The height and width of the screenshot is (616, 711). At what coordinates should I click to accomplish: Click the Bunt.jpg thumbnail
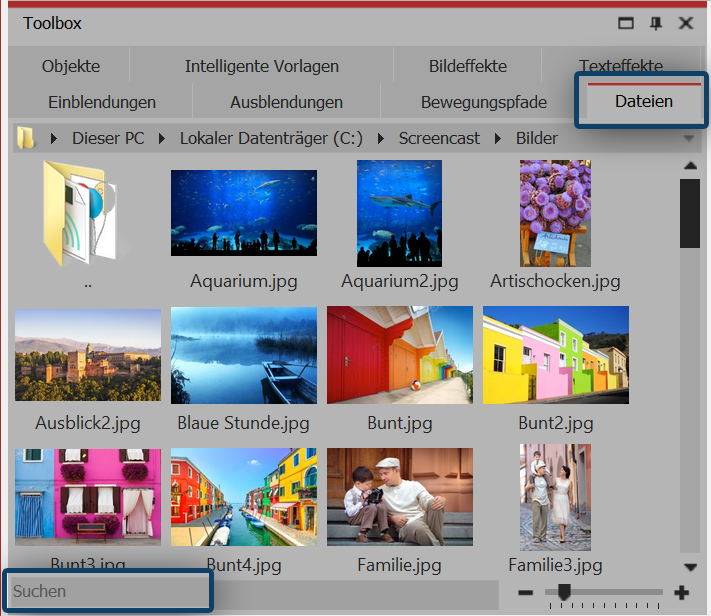coord(399,355)
